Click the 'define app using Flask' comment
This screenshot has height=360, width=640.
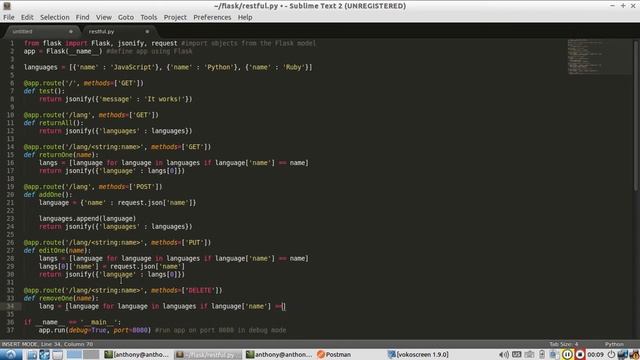149,51
